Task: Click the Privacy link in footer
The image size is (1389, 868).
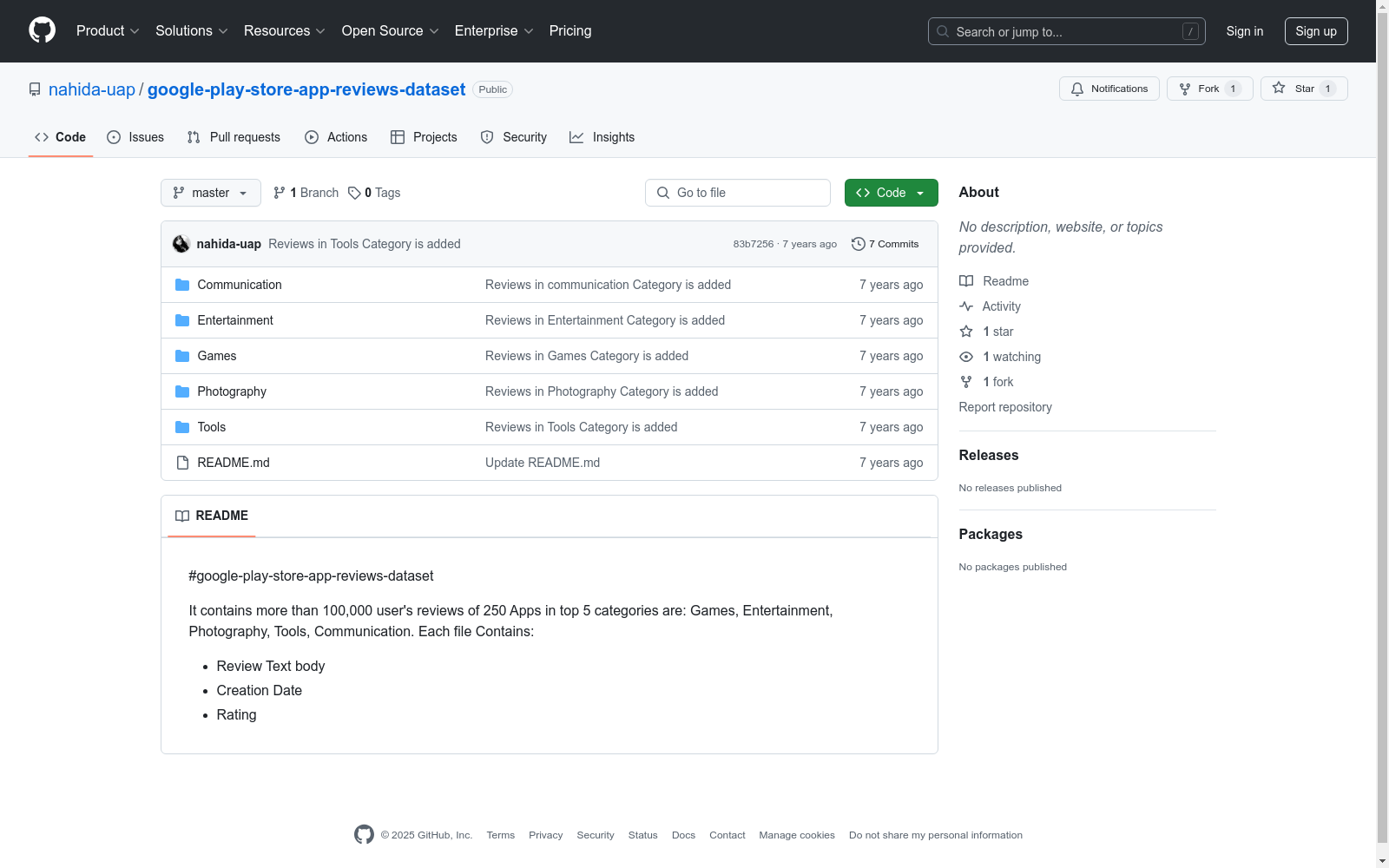Action: point(546,835)
